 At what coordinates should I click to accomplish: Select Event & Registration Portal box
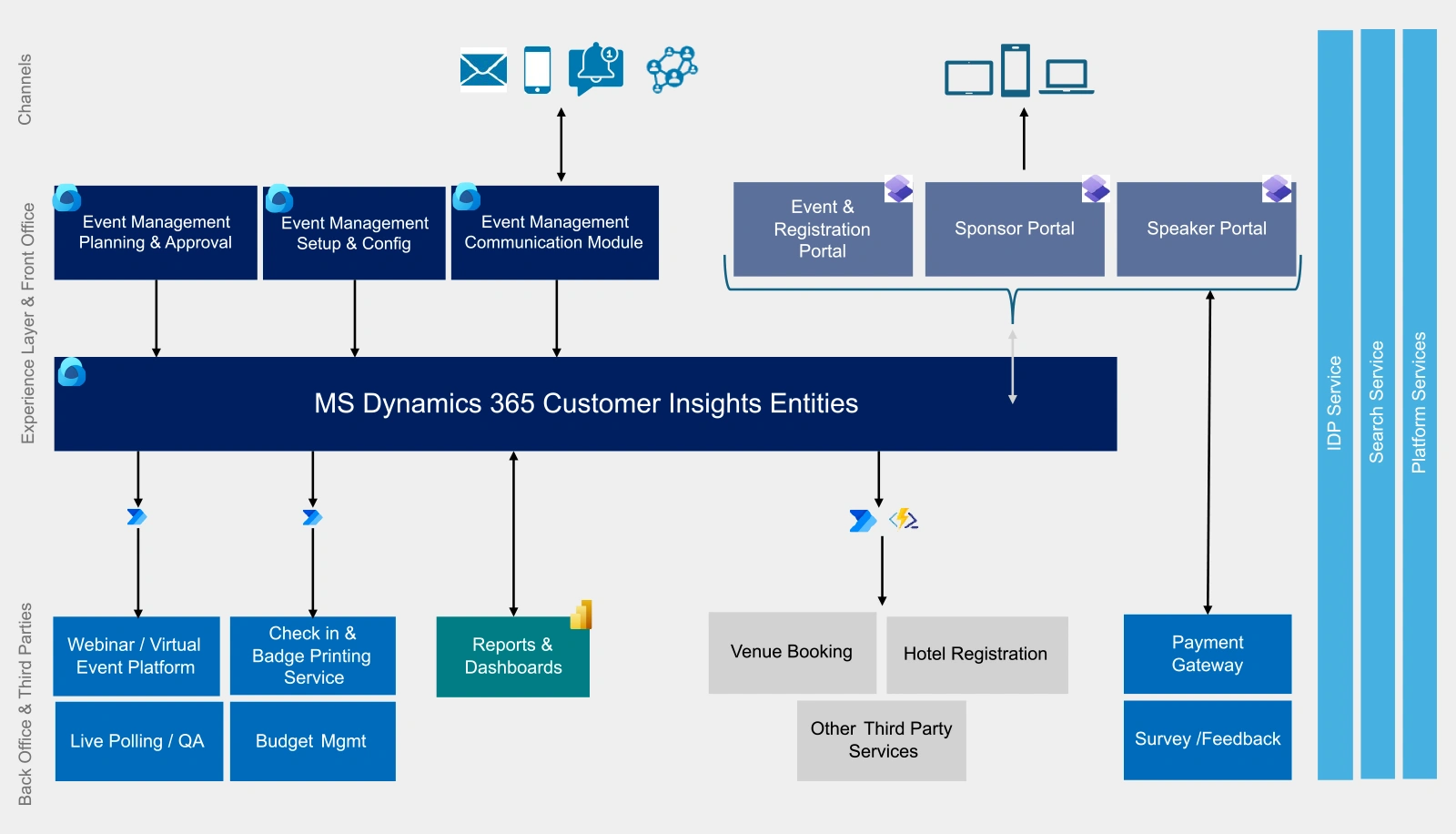tap(823, 229)
